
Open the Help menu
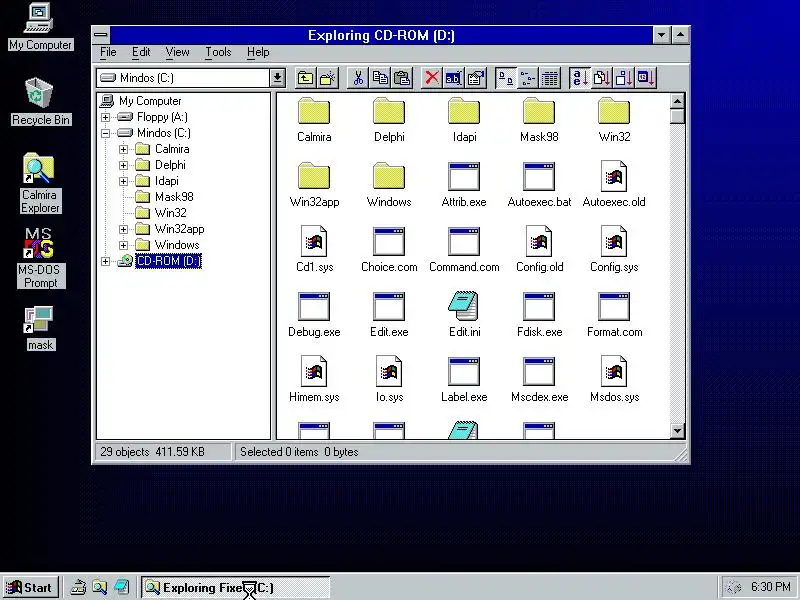(258, 52)
